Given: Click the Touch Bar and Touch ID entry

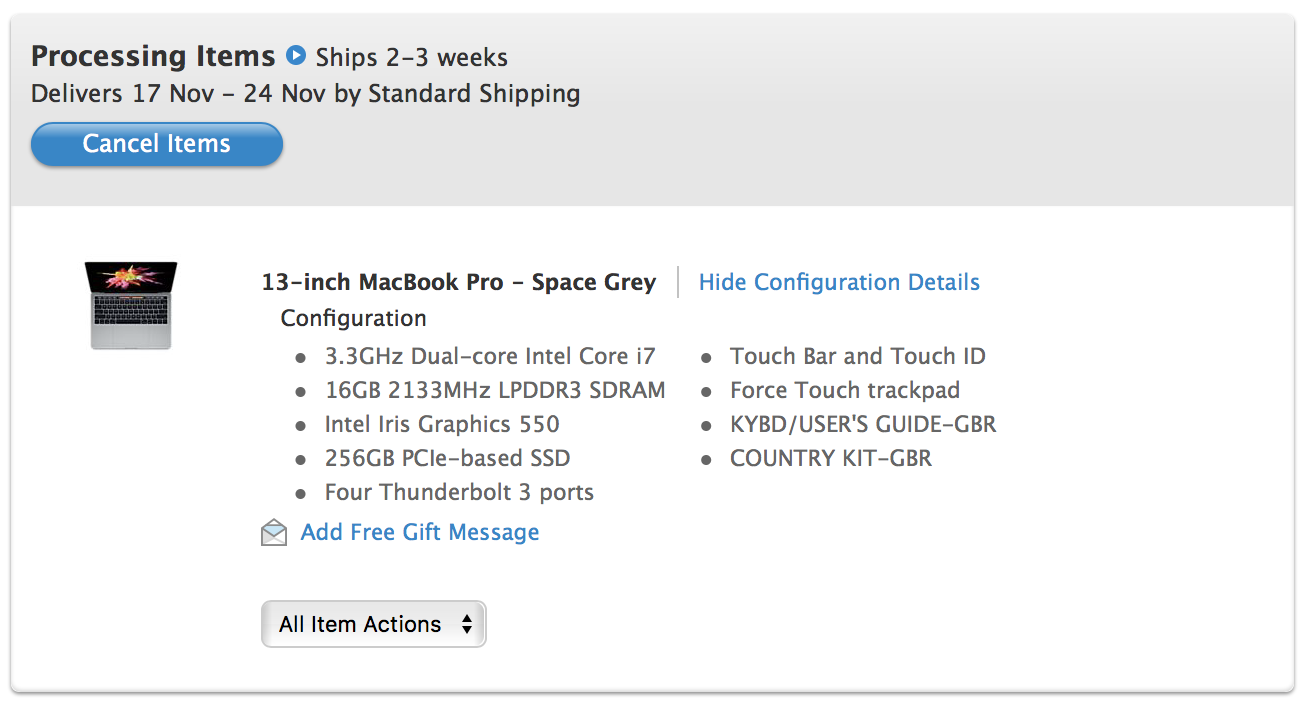Looking at the screenshot, I should [858, 357].
